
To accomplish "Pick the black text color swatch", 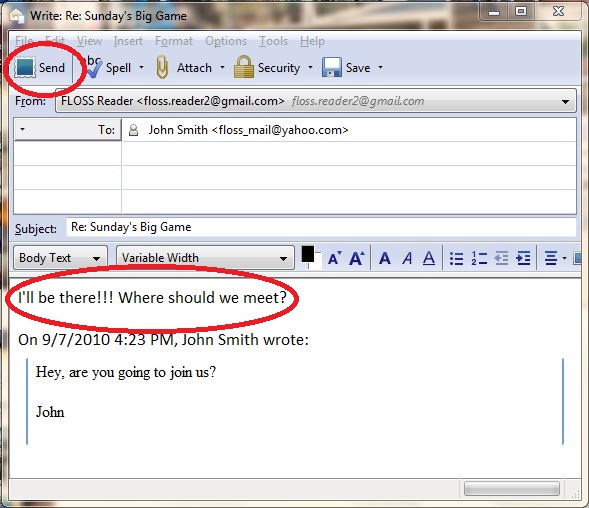I will (x=308, y=254).
